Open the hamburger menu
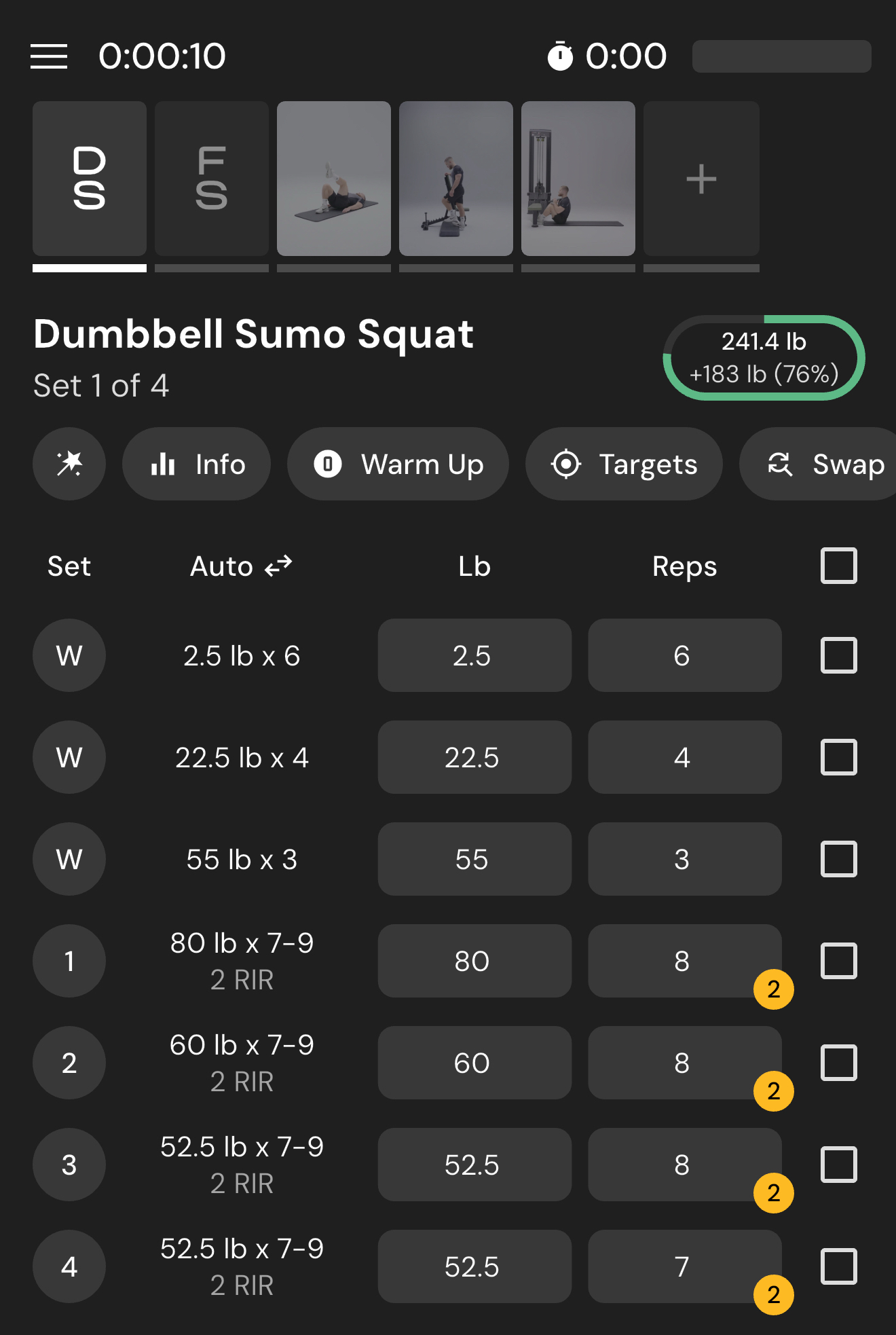This screenshot has height=1335, width=896. coord(49,56)
